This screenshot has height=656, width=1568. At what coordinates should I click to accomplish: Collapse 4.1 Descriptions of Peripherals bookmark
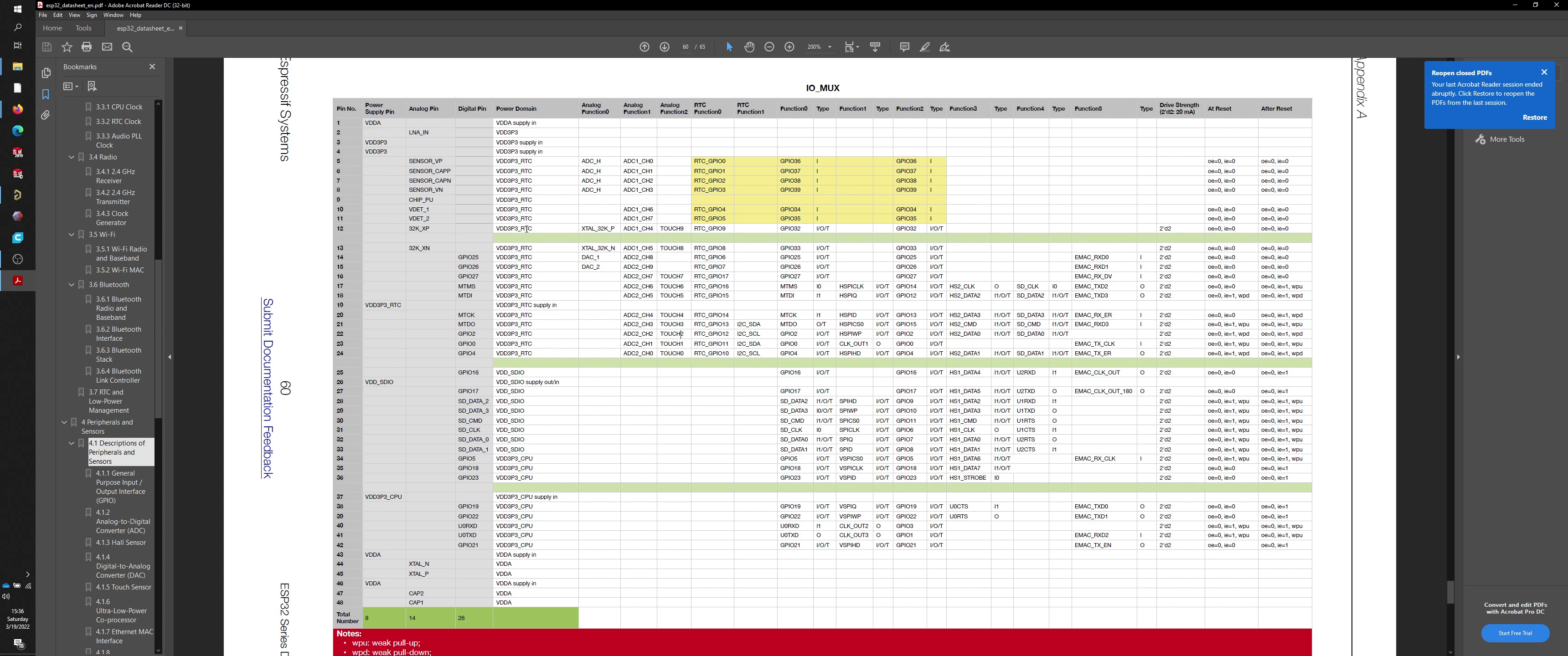click(71, 443)
